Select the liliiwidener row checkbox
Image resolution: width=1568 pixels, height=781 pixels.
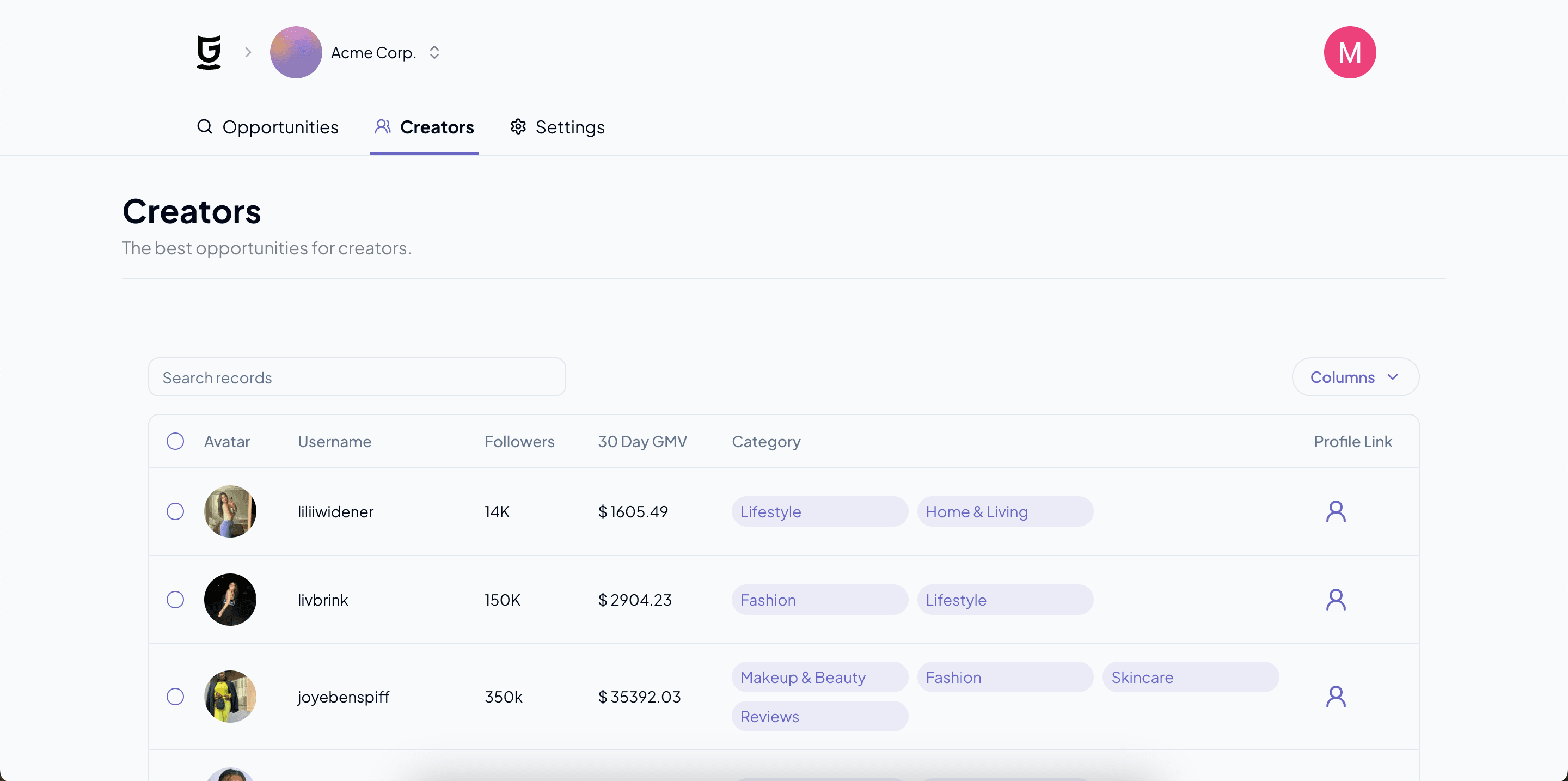click(x=175, y=511)
